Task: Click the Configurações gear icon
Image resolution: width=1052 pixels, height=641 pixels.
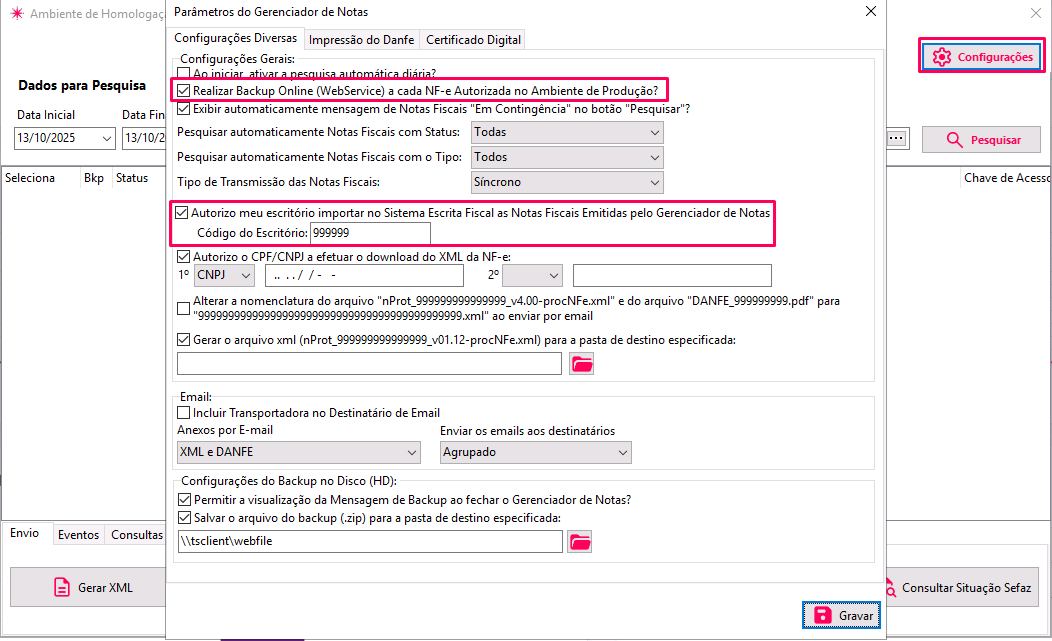Action: (x=941, y=57)
